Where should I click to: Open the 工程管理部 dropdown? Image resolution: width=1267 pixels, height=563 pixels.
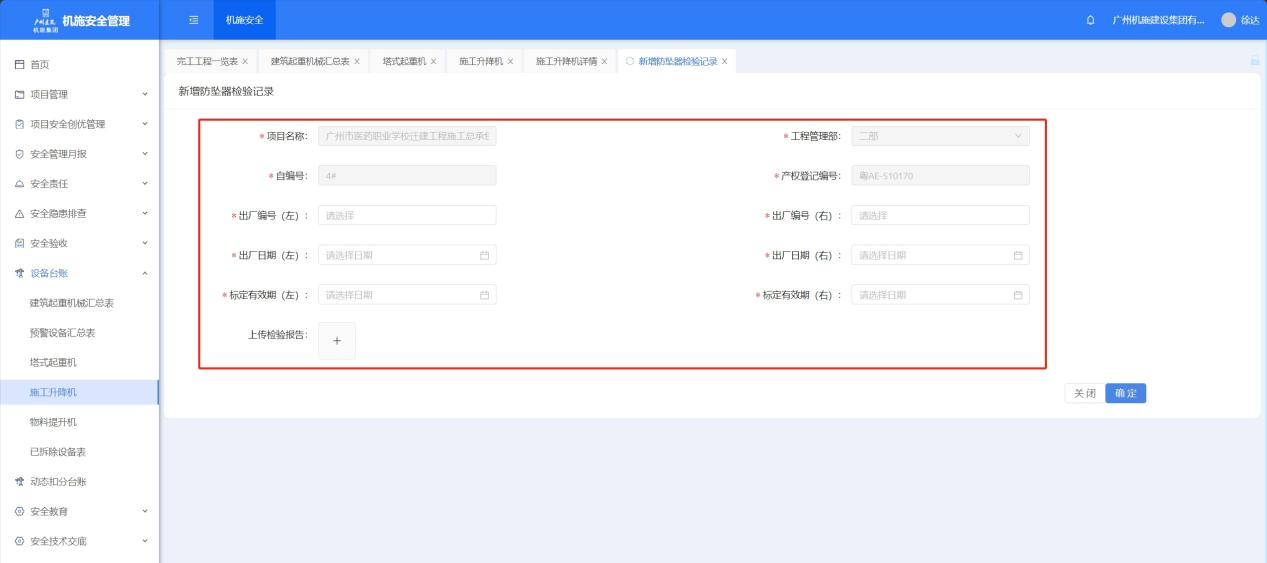coord(940,136)
